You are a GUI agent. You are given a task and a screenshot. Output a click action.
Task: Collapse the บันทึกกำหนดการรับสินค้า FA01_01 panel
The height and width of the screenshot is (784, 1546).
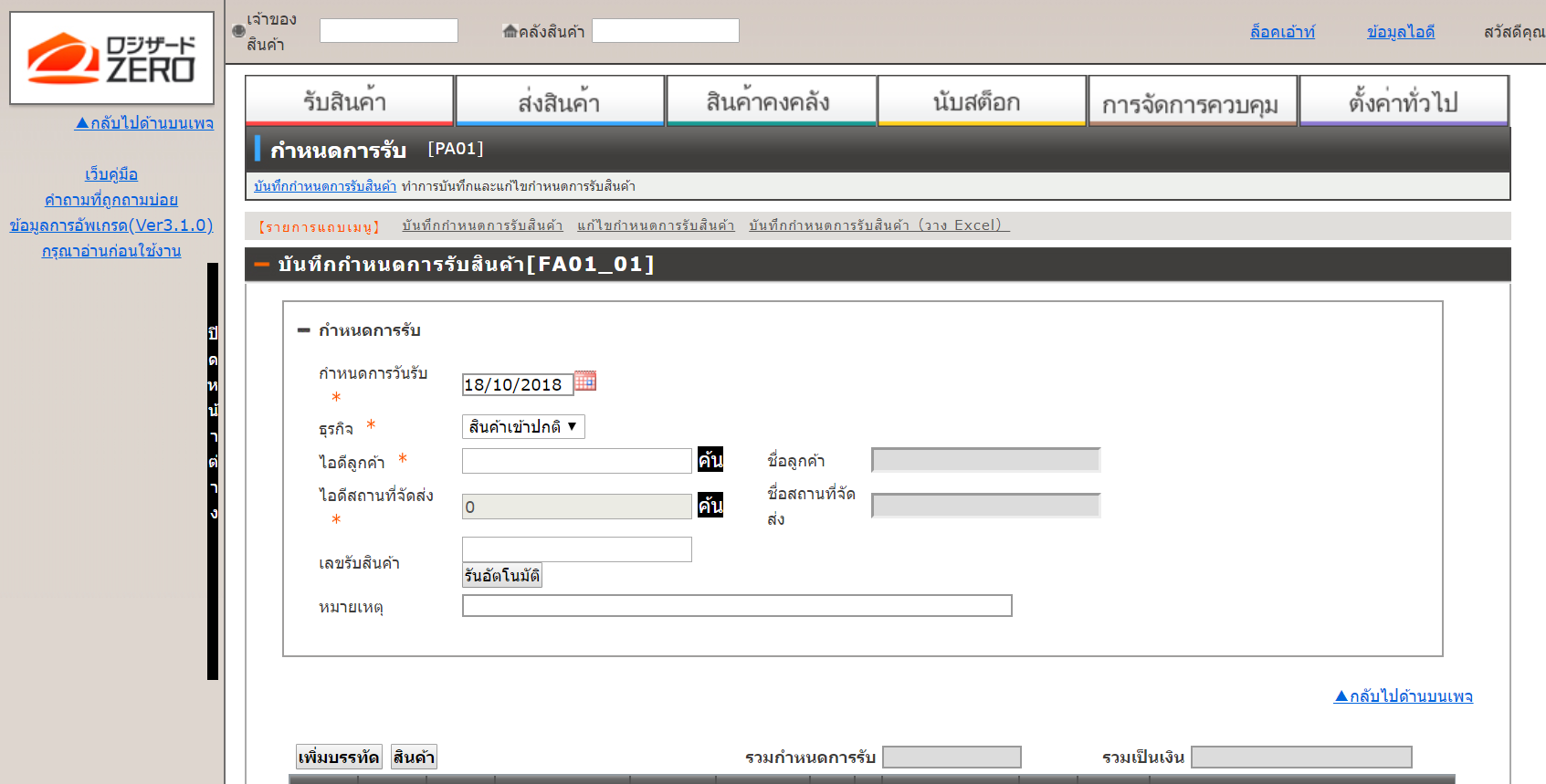(x=262, y=265)
